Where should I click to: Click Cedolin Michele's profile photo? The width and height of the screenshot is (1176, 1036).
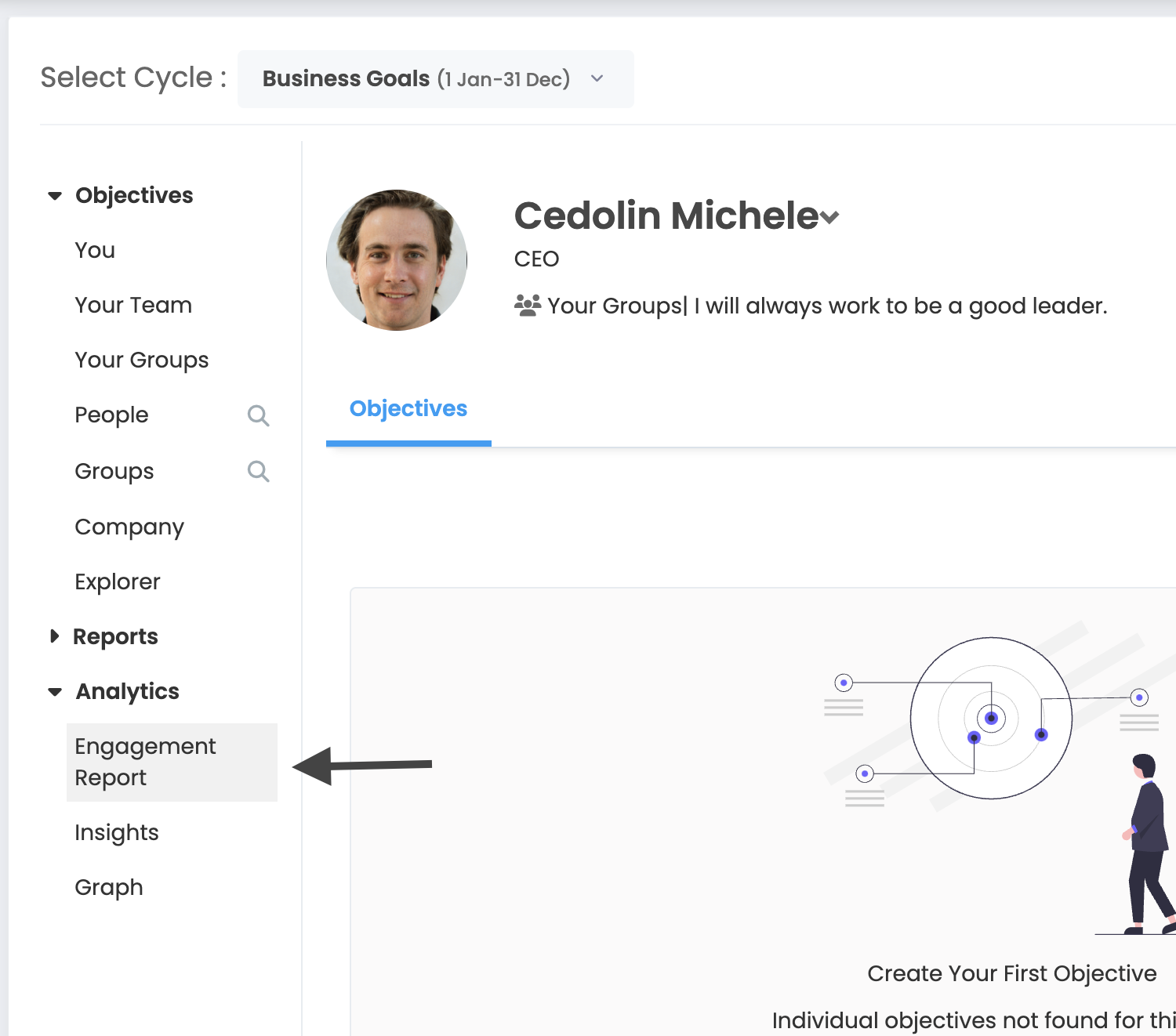[397, 260]
